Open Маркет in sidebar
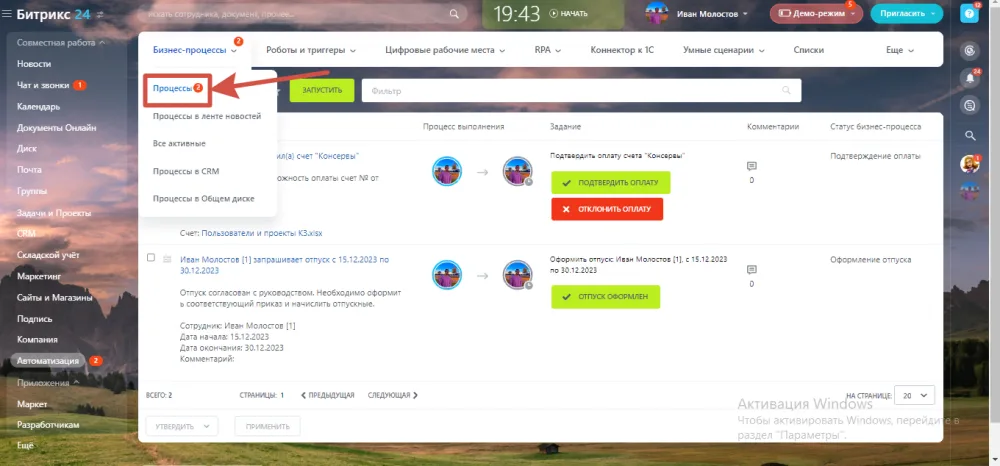This screenshot has height=466, width=1000. tap(32, 404)
